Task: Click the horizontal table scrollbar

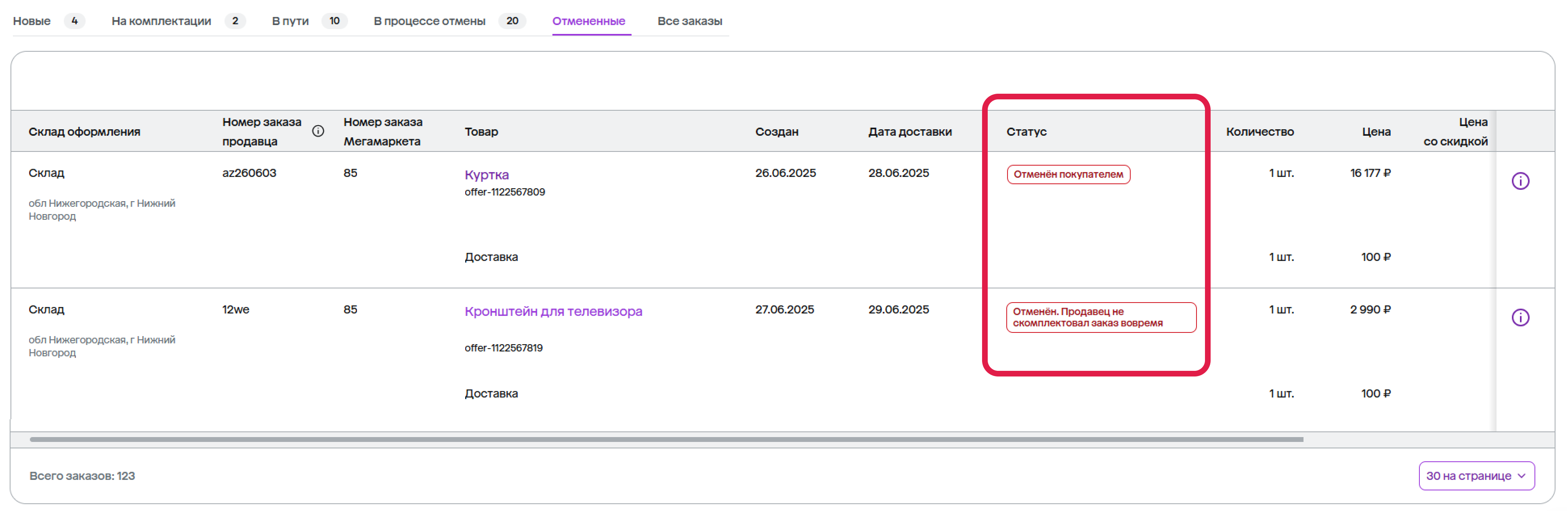Action: coord(666,439)
